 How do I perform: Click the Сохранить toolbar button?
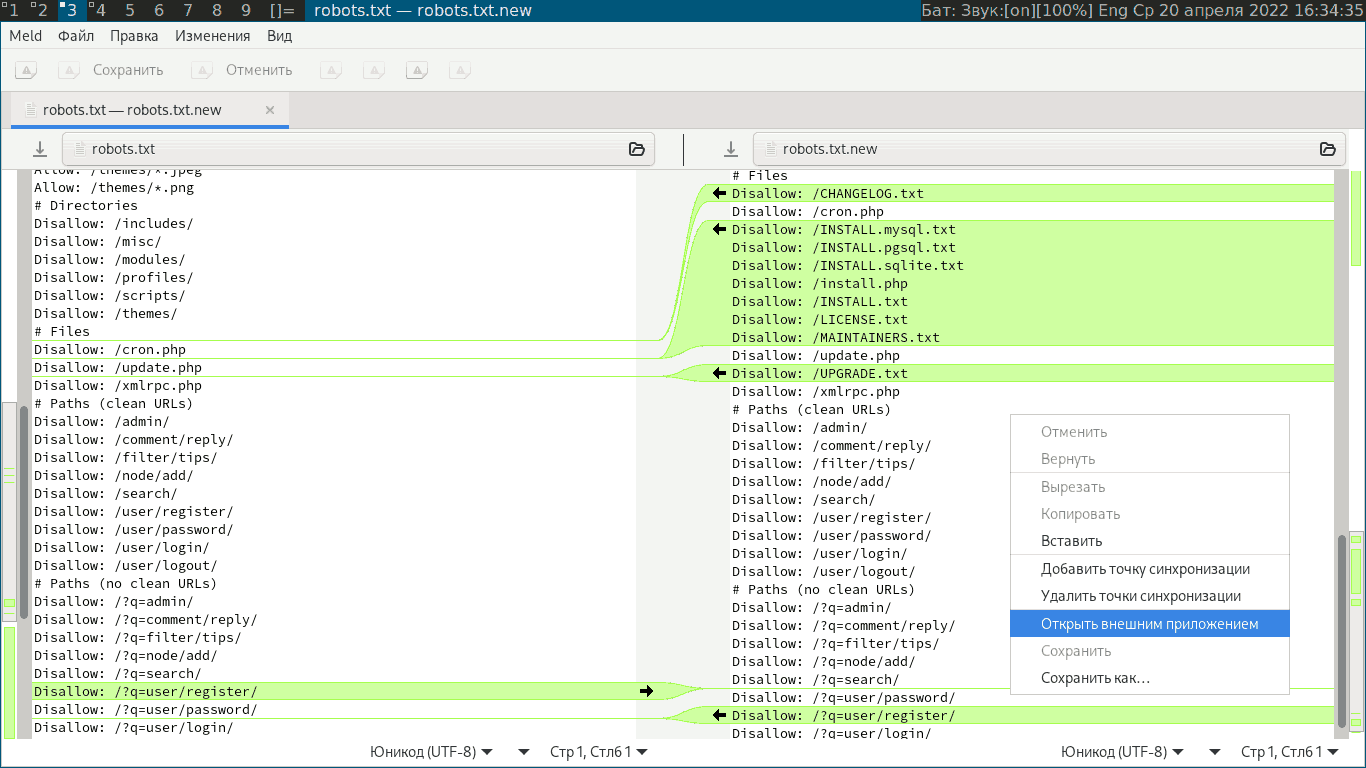pyautogui.click(x=112, y=70)
